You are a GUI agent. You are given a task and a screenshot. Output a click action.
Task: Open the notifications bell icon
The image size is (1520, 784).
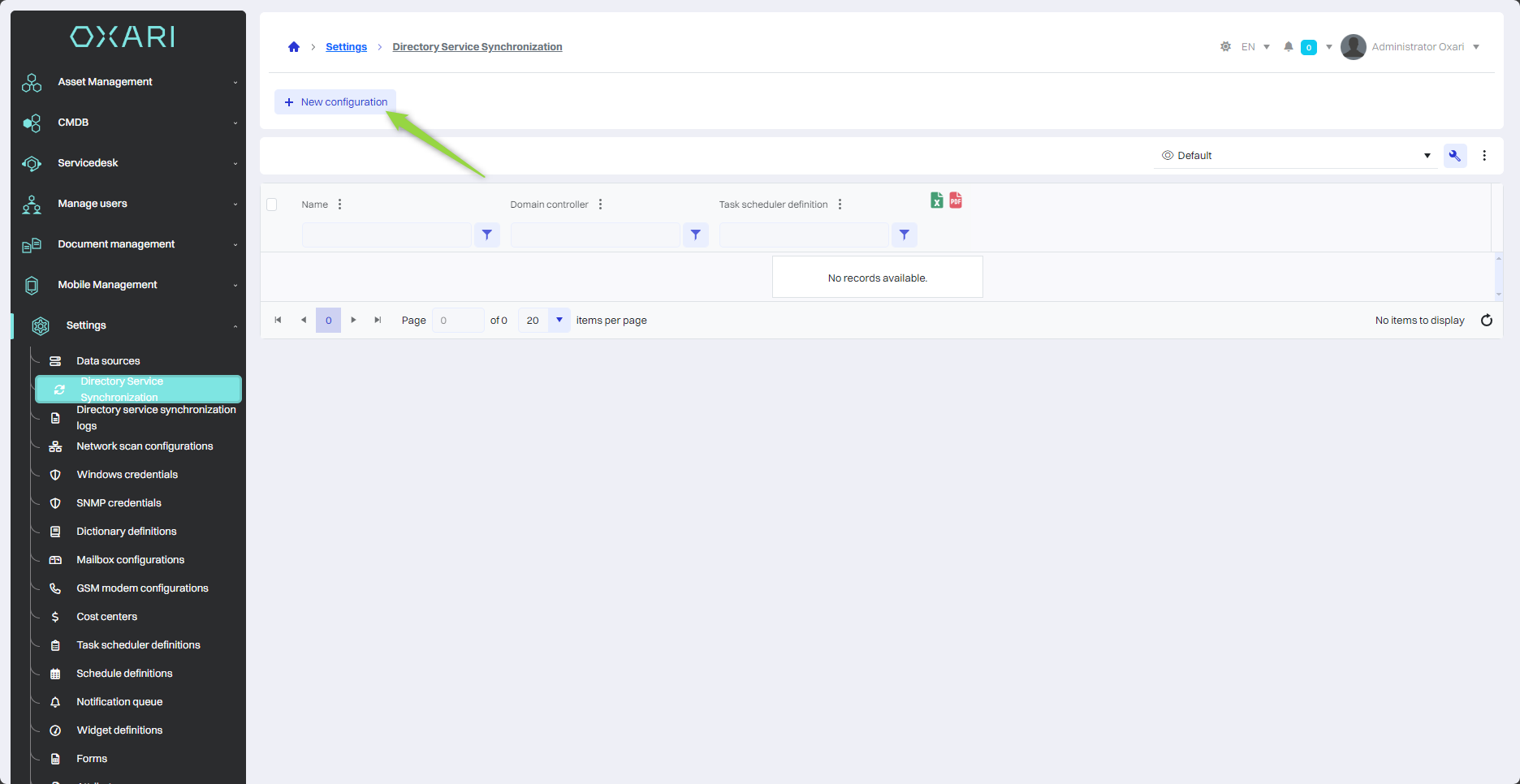tap(1288, 47)
